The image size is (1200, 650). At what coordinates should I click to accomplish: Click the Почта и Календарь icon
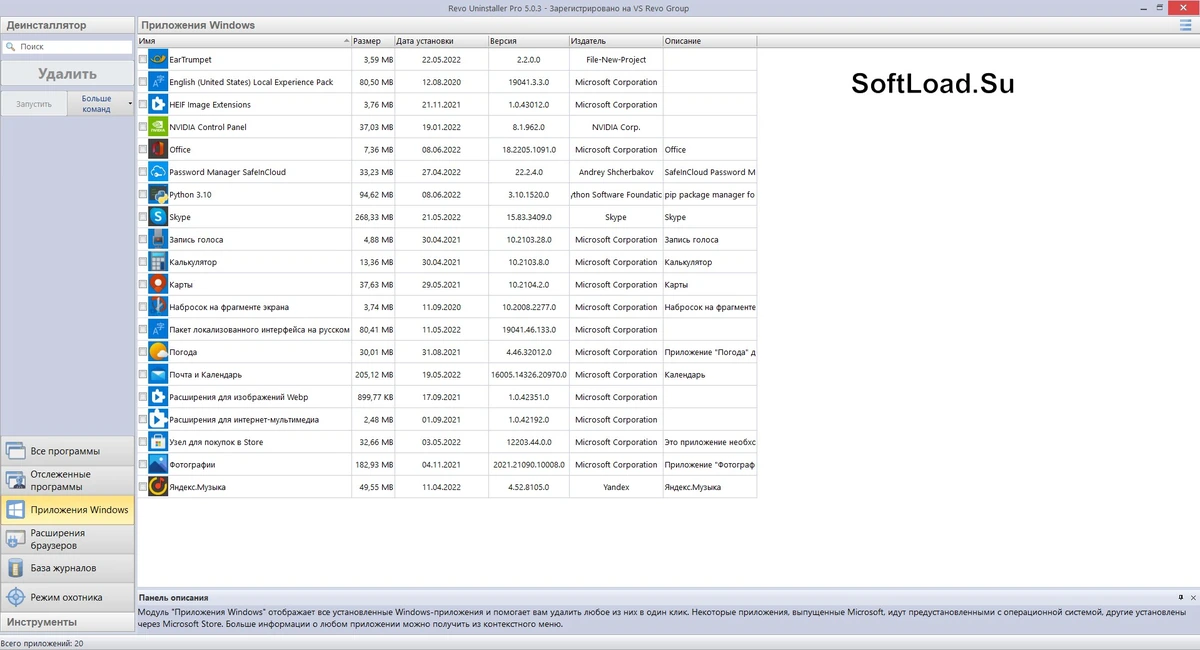158,375
